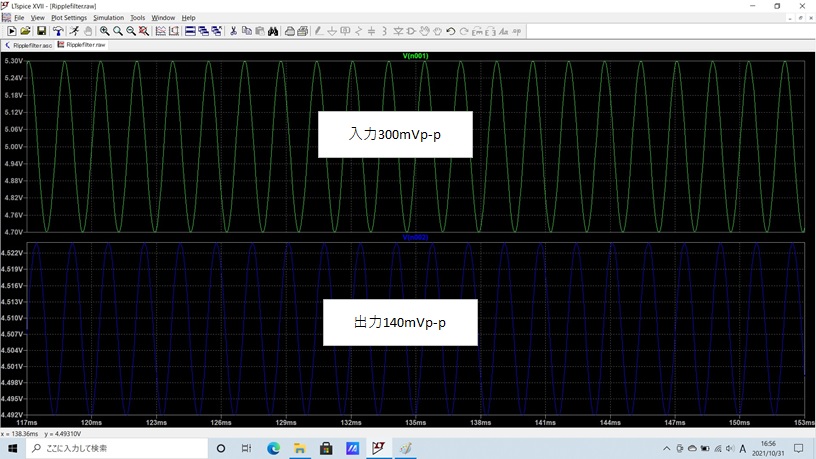The image size is (816, 459).
Task: Expand the hidden system tray icons chevron
Action: tap(667, 448)
